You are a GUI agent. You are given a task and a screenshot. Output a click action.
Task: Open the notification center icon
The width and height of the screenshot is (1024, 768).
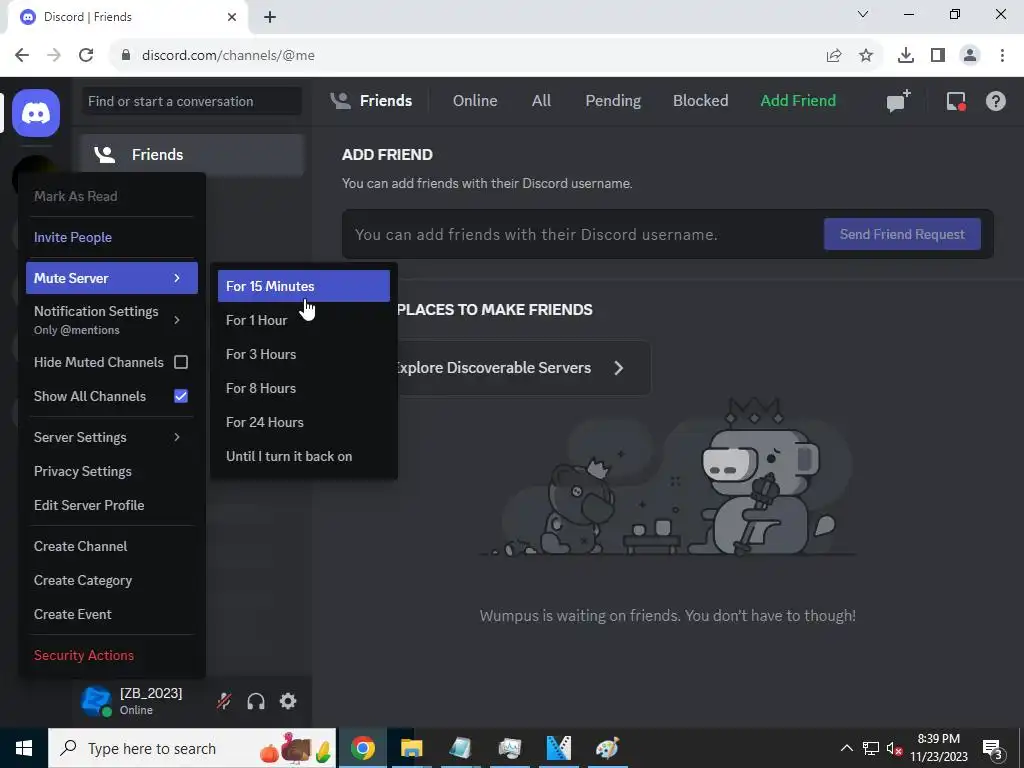993,749
